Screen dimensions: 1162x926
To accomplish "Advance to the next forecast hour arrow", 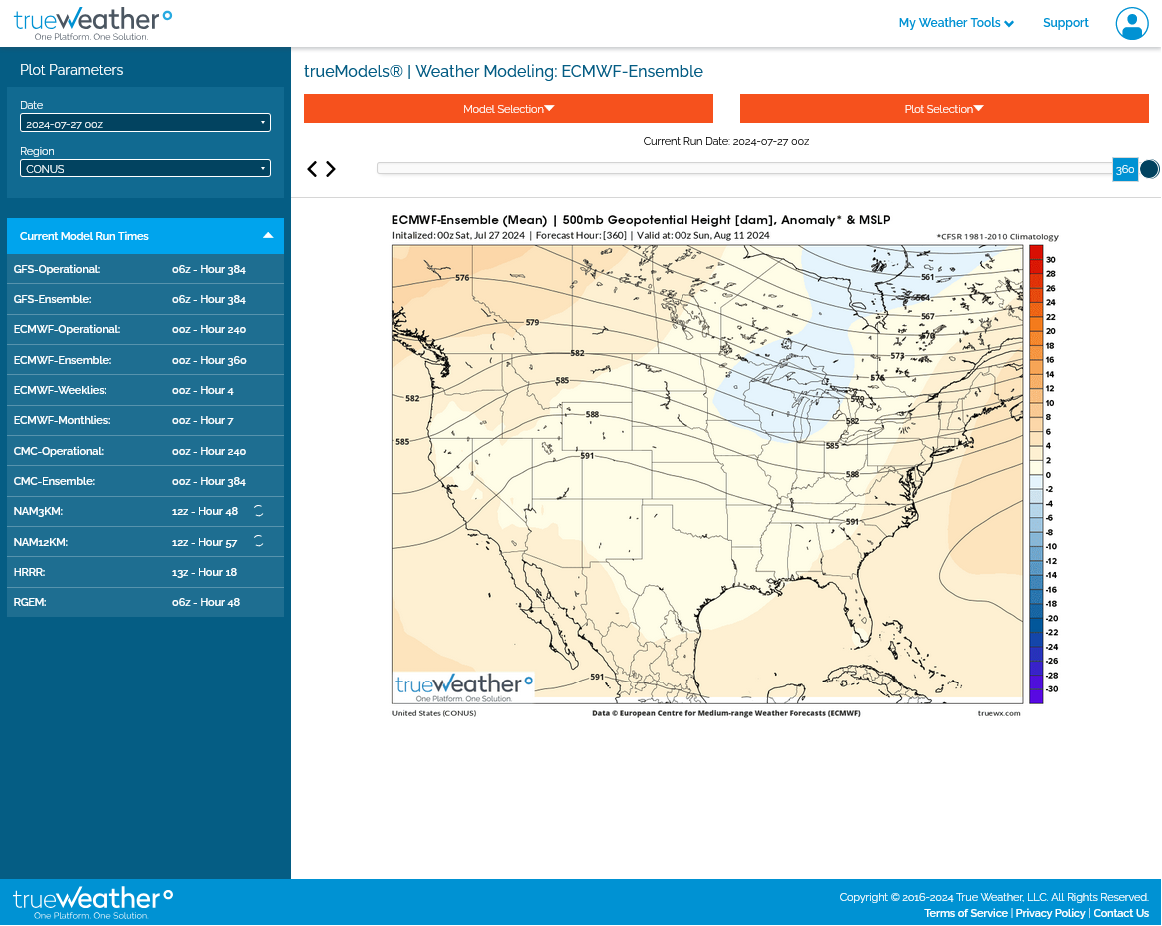I will coord(331,169).
